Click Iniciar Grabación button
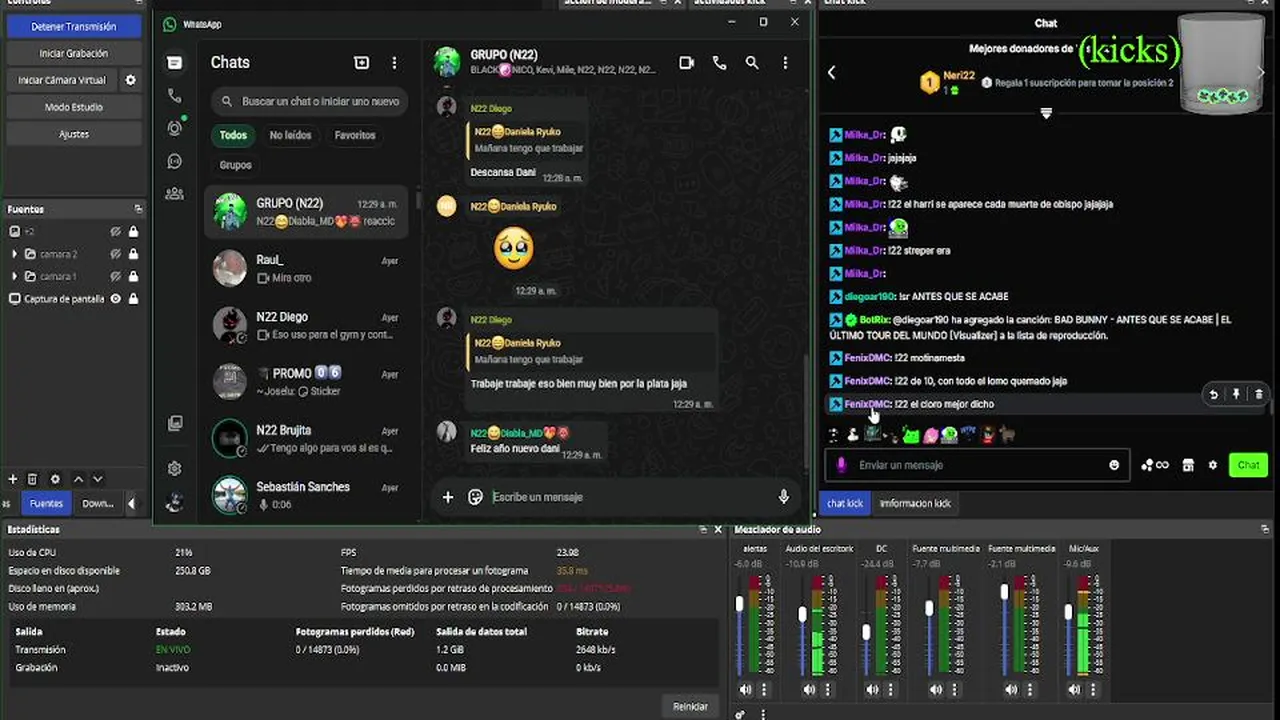 pyautogui.click(x=74, y=53)
